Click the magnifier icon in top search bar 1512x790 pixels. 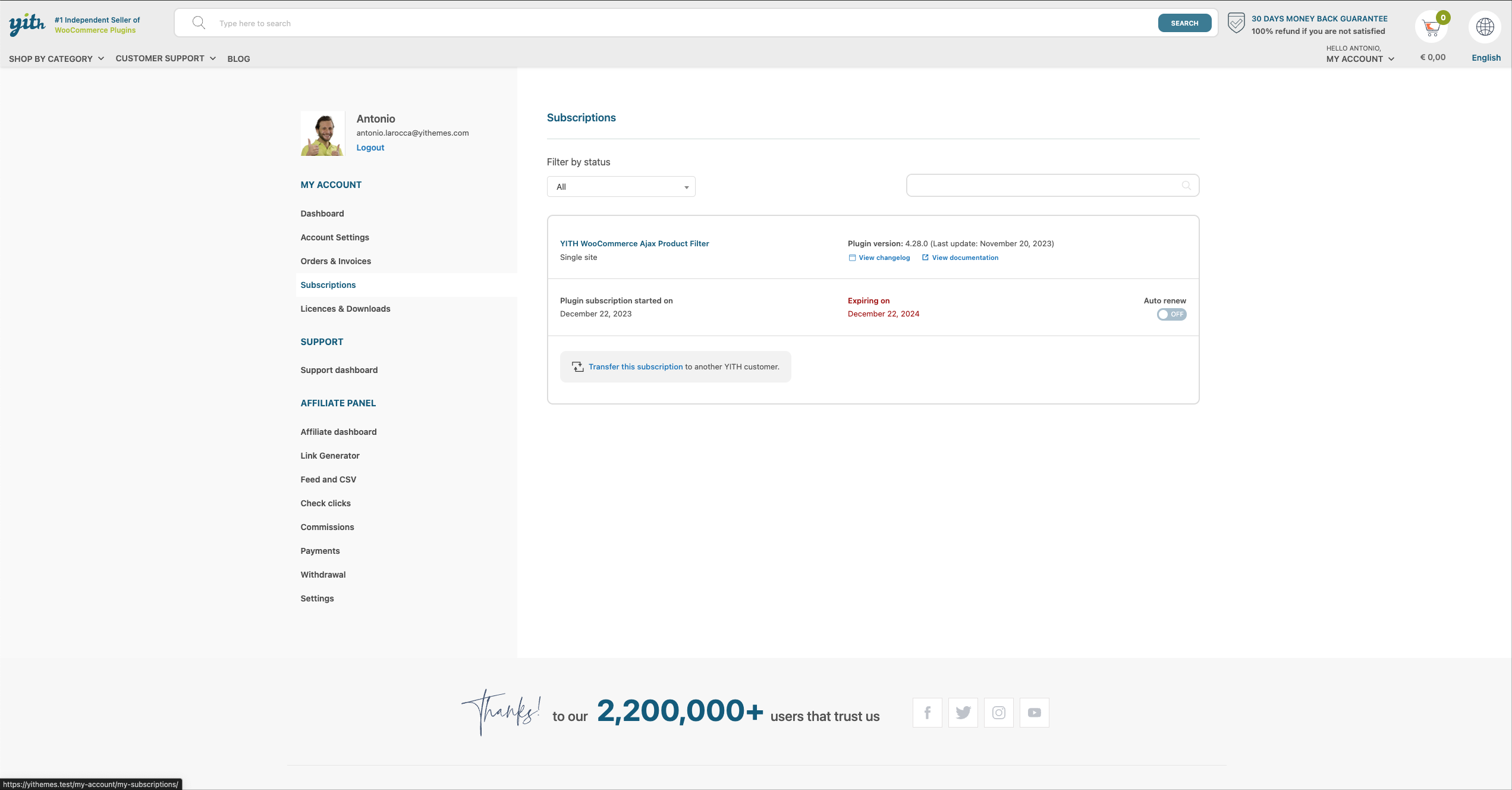click(x=199, y=23)
